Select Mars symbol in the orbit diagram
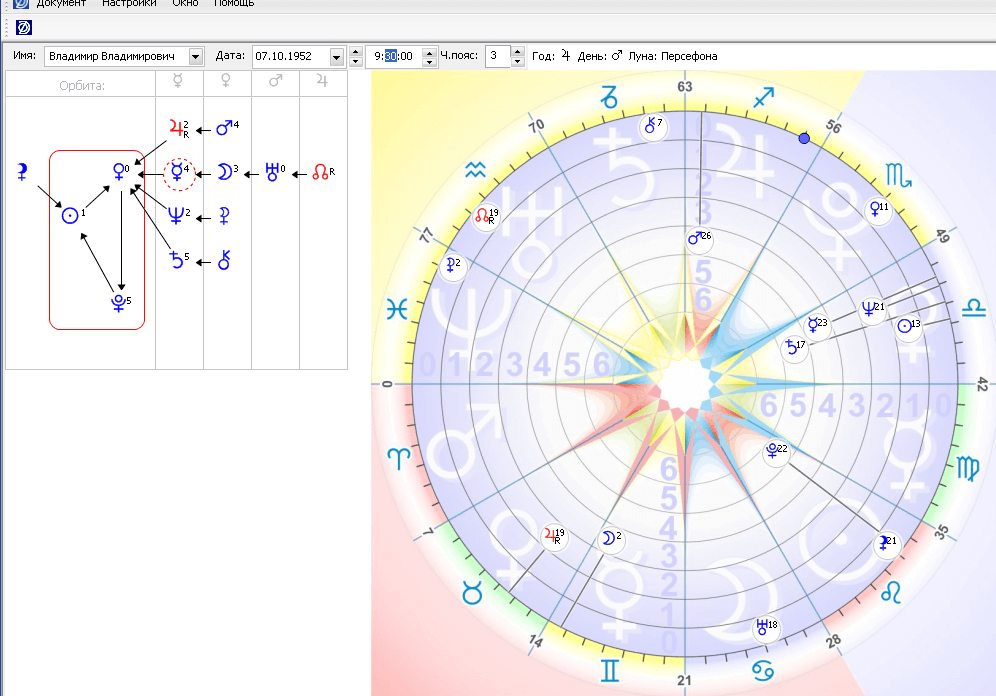The height and width of the screenshot is (696, 996). pos(225,128)
